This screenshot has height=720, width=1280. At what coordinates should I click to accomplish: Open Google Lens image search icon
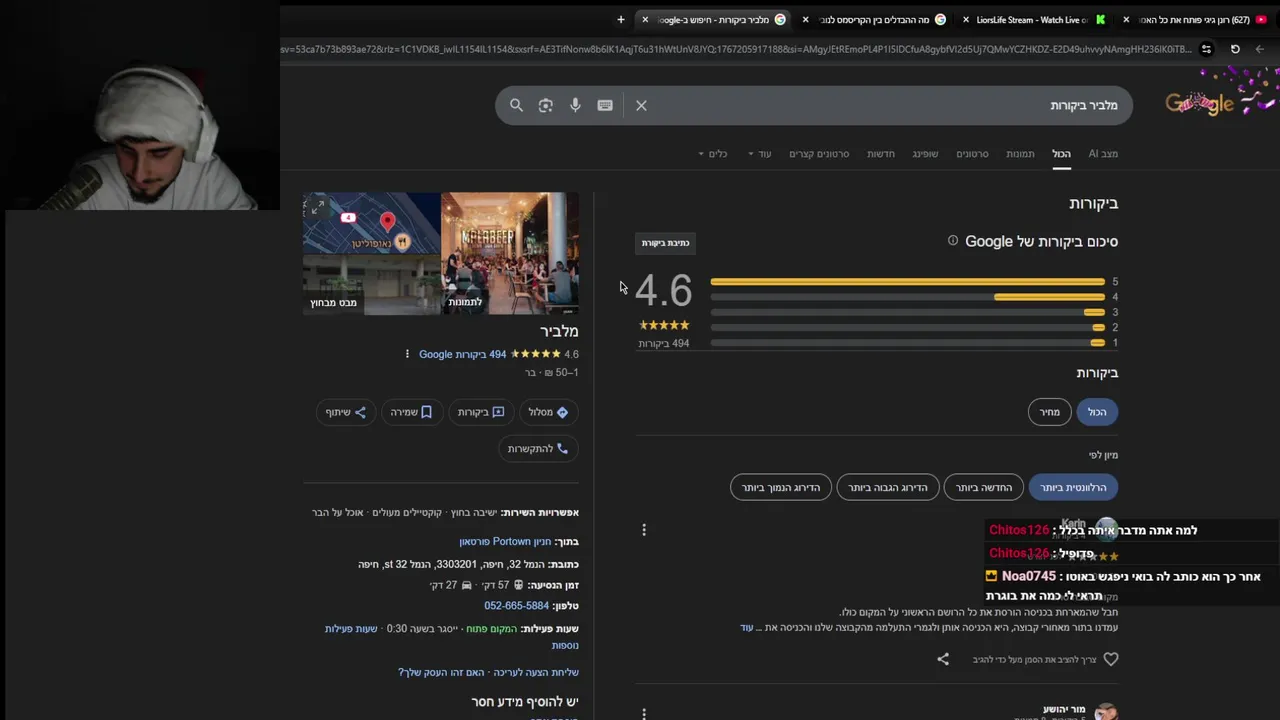coord(545,105)
